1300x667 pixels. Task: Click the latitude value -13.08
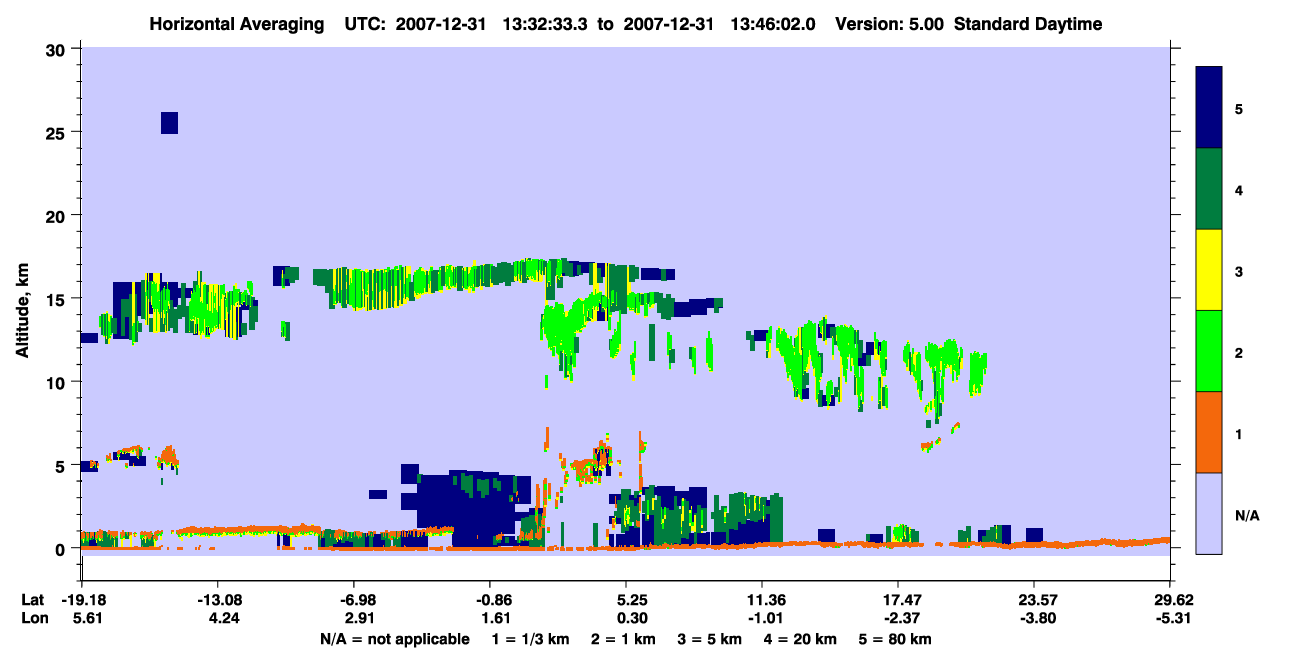217,600
